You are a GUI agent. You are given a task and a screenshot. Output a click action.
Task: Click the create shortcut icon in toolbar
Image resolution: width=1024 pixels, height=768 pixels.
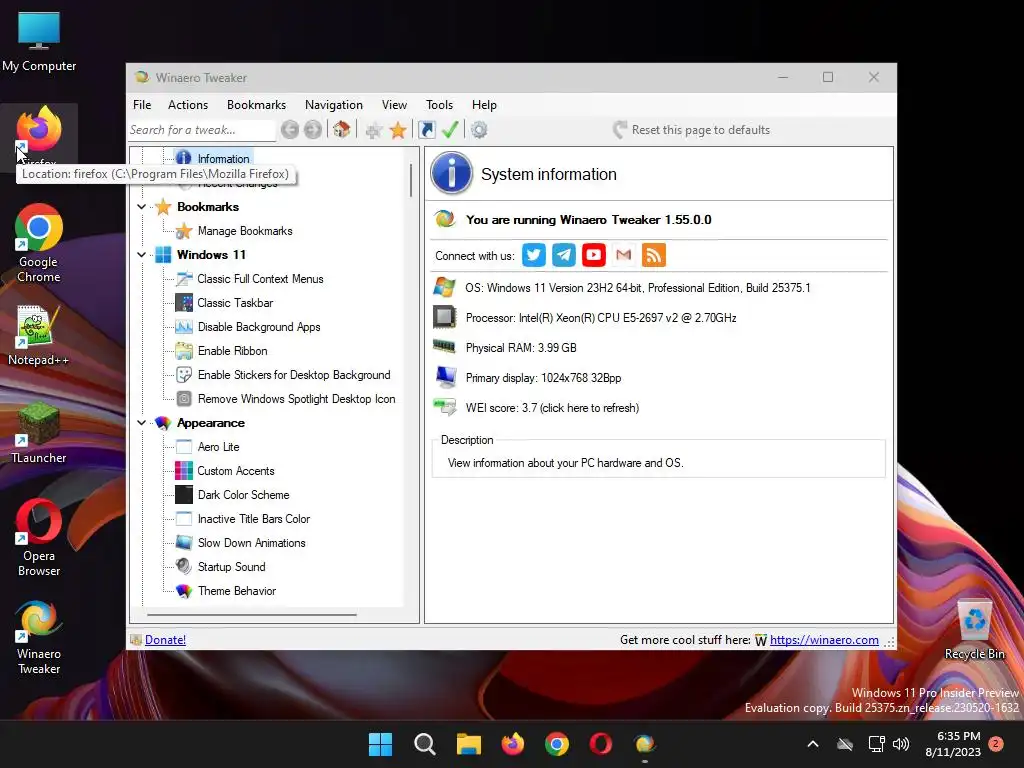pos(426,130)
